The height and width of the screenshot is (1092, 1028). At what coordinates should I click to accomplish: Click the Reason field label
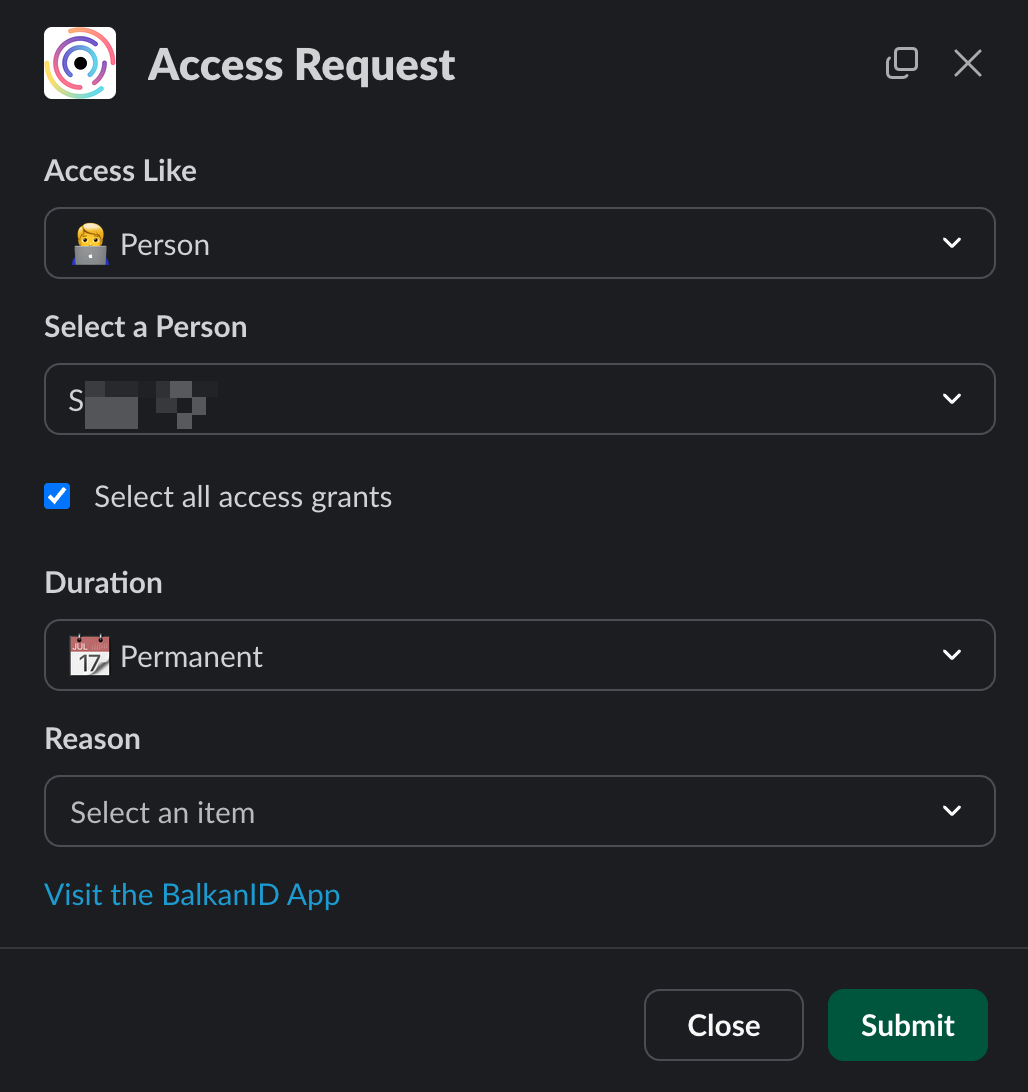[92, 739]
